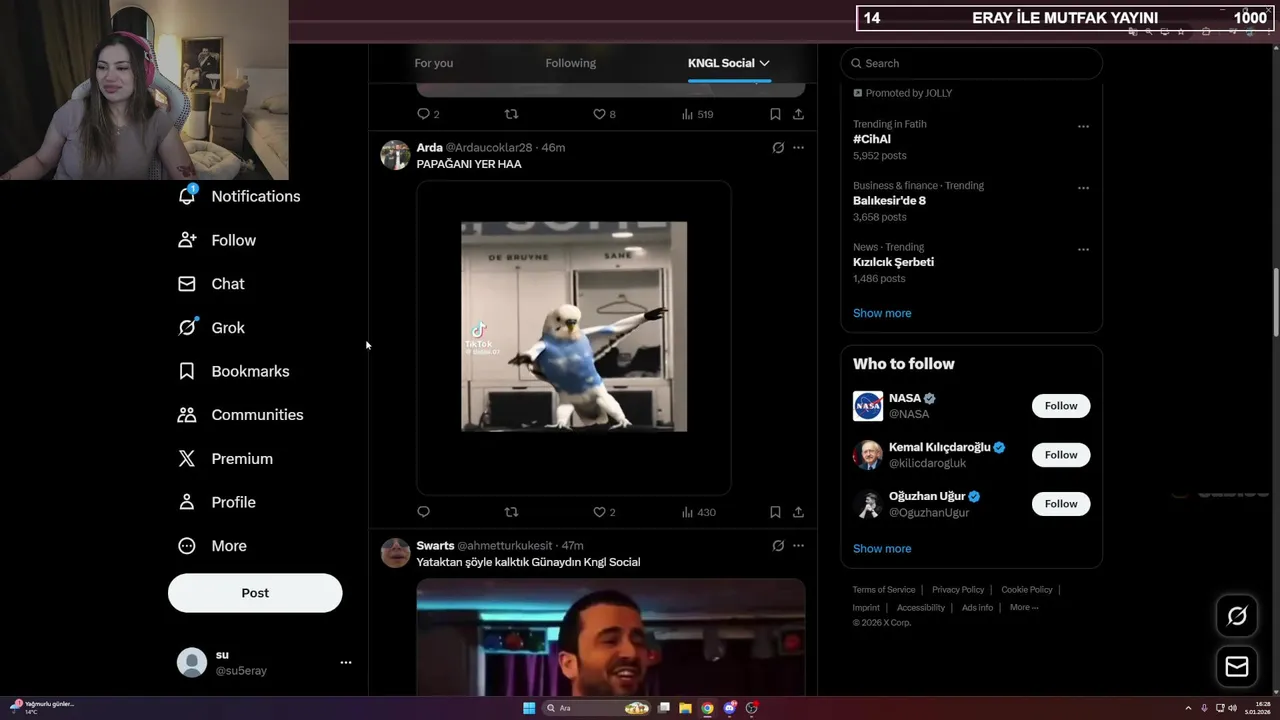Open Cookie Policy footer link
Screen dimensions: 1280x720
coord(1027,590)
